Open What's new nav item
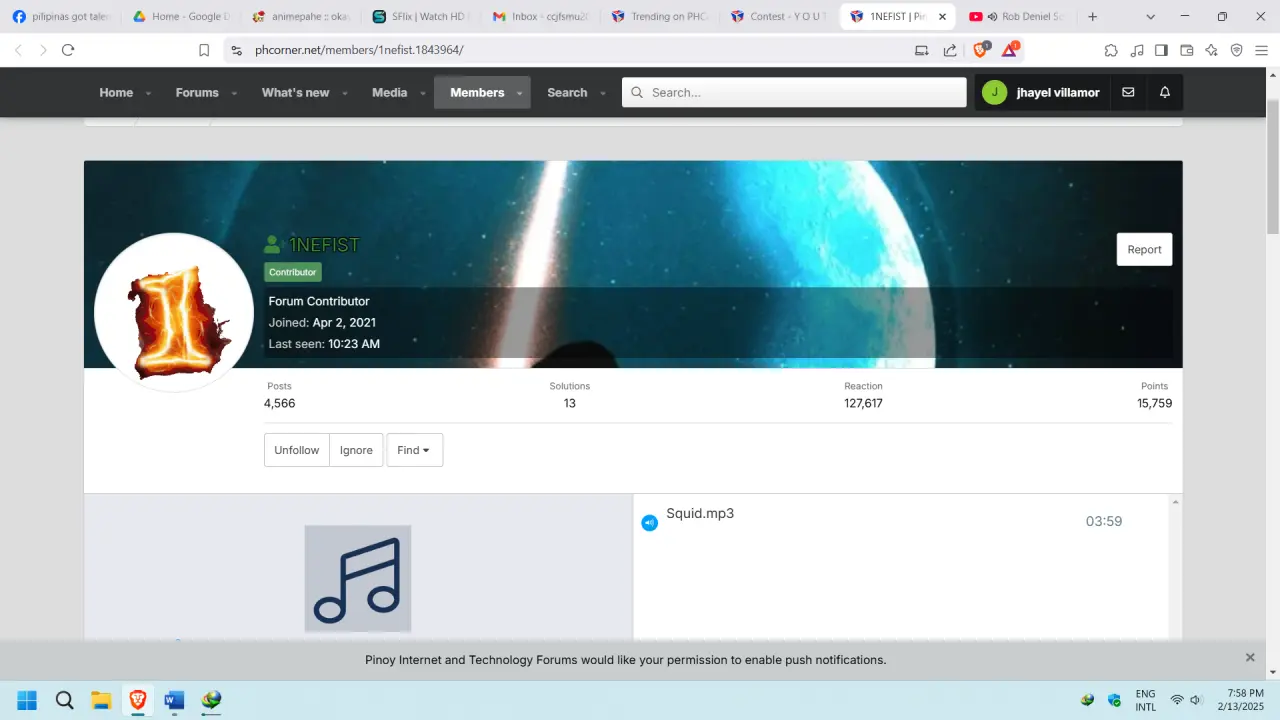Screen dimensions: 1280x720 (x=295, y=92)
